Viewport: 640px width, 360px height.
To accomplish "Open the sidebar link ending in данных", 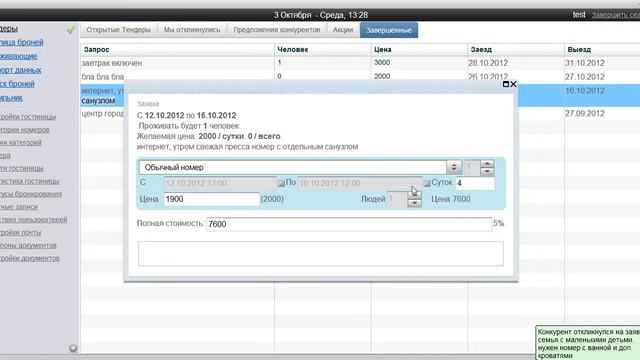I will (x=20, y=70).
